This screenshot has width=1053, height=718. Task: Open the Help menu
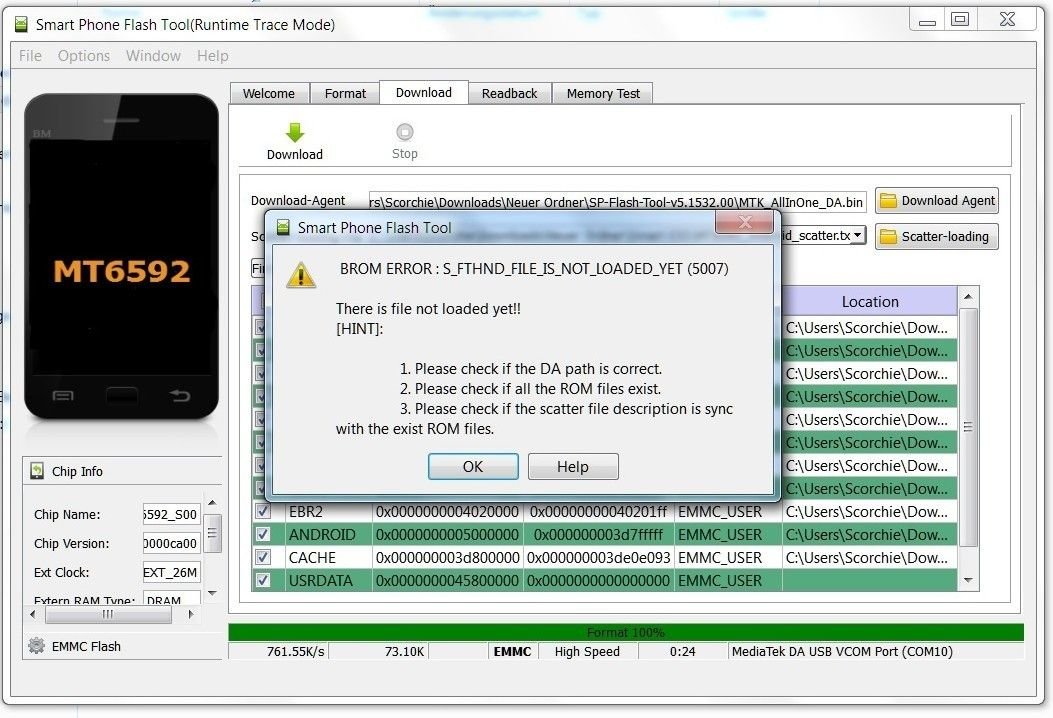[213, 56]
